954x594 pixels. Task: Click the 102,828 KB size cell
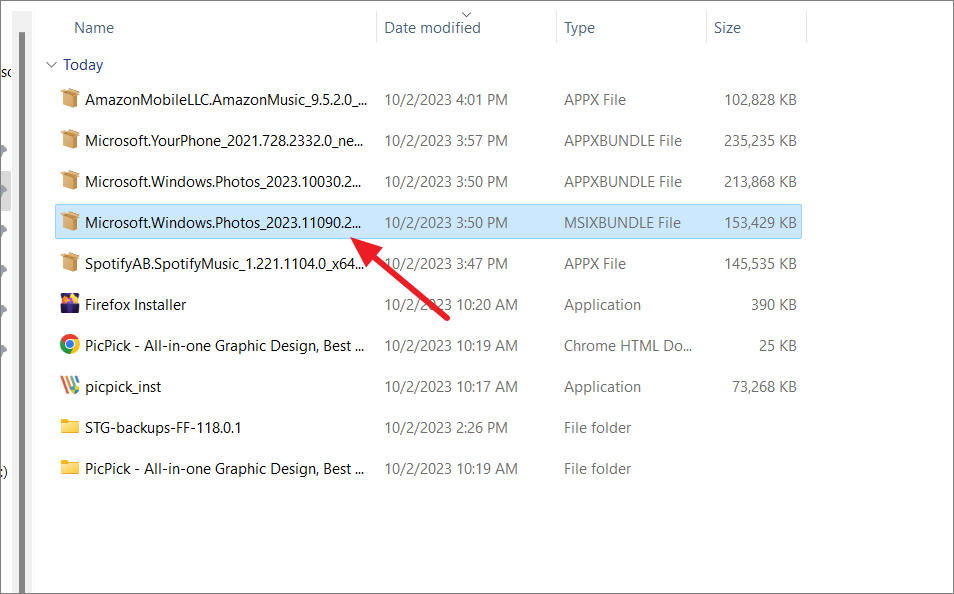point(761,100)
